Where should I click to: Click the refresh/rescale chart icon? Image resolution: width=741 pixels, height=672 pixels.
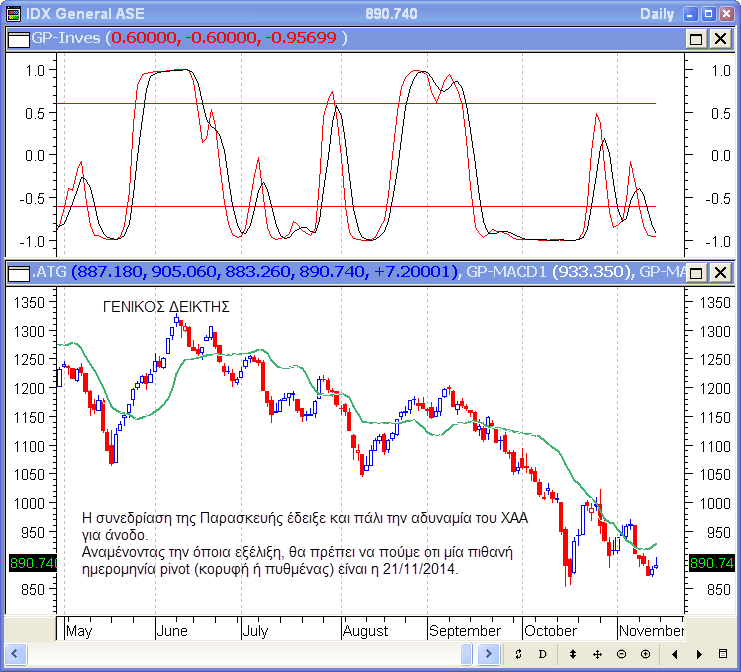[519, 654]
